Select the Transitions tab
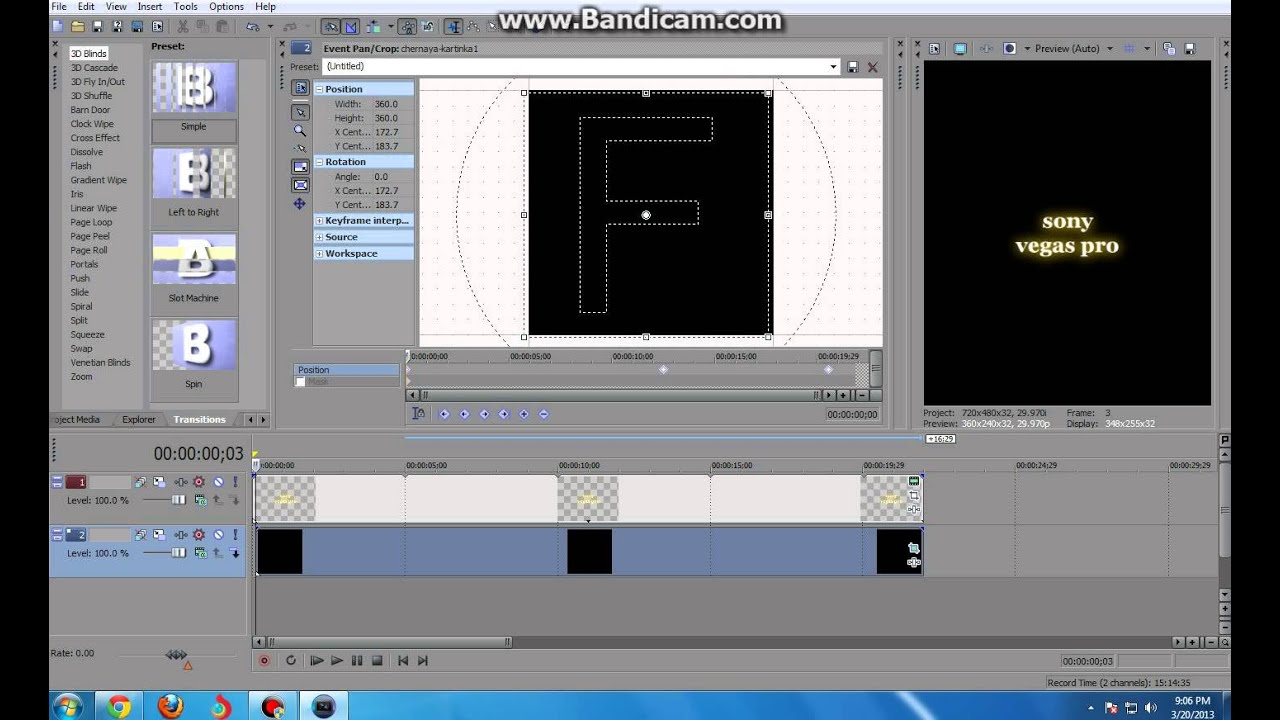Viewport: 1280px width, 720px height. (x=199, y=420)
